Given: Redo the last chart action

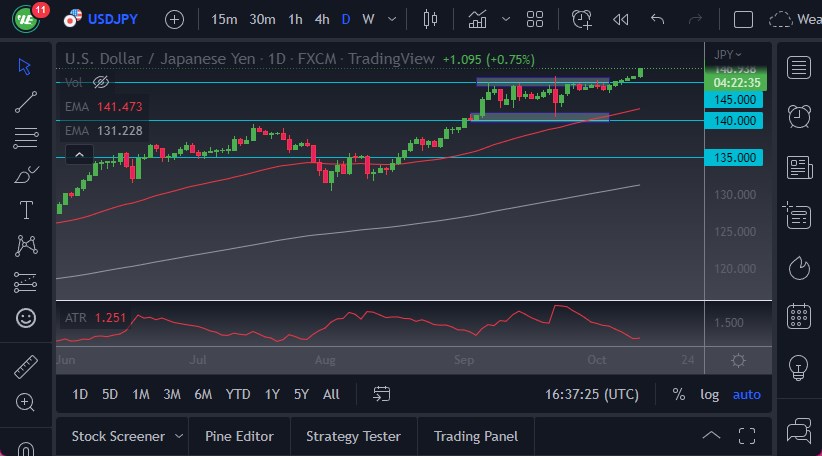Looking at the screenshot, I should click(x=695, y=19).
